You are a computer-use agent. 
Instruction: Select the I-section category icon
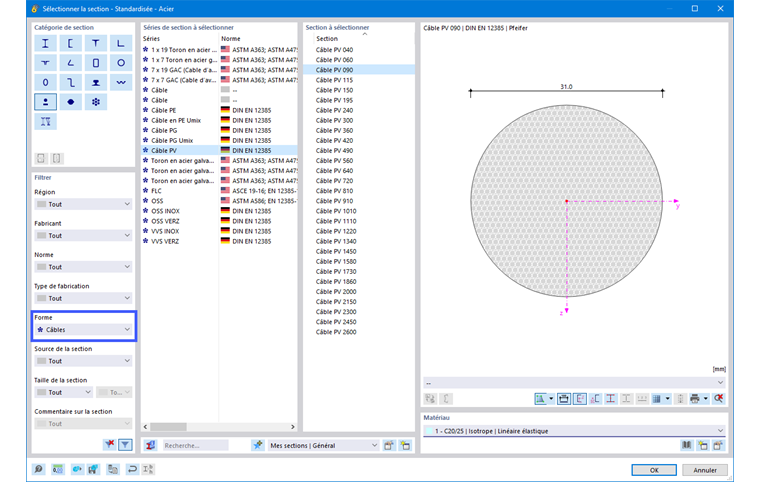(x=46, y=44)
